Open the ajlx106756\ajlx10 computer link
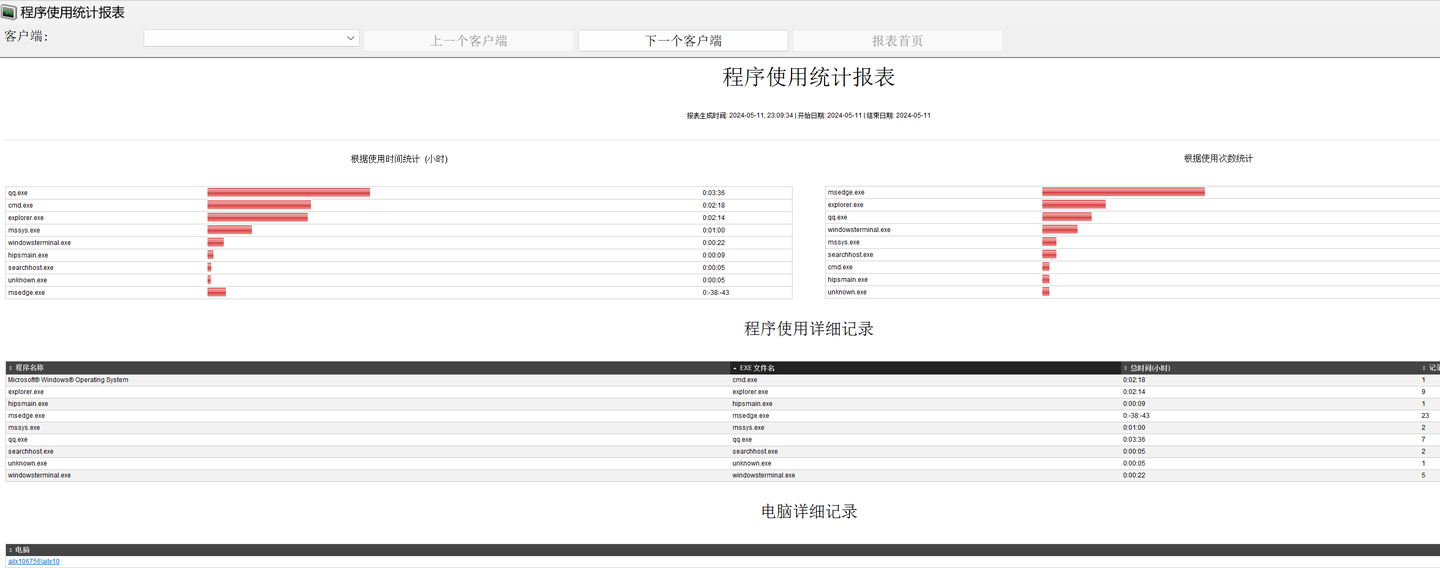 tap(34, 562)
